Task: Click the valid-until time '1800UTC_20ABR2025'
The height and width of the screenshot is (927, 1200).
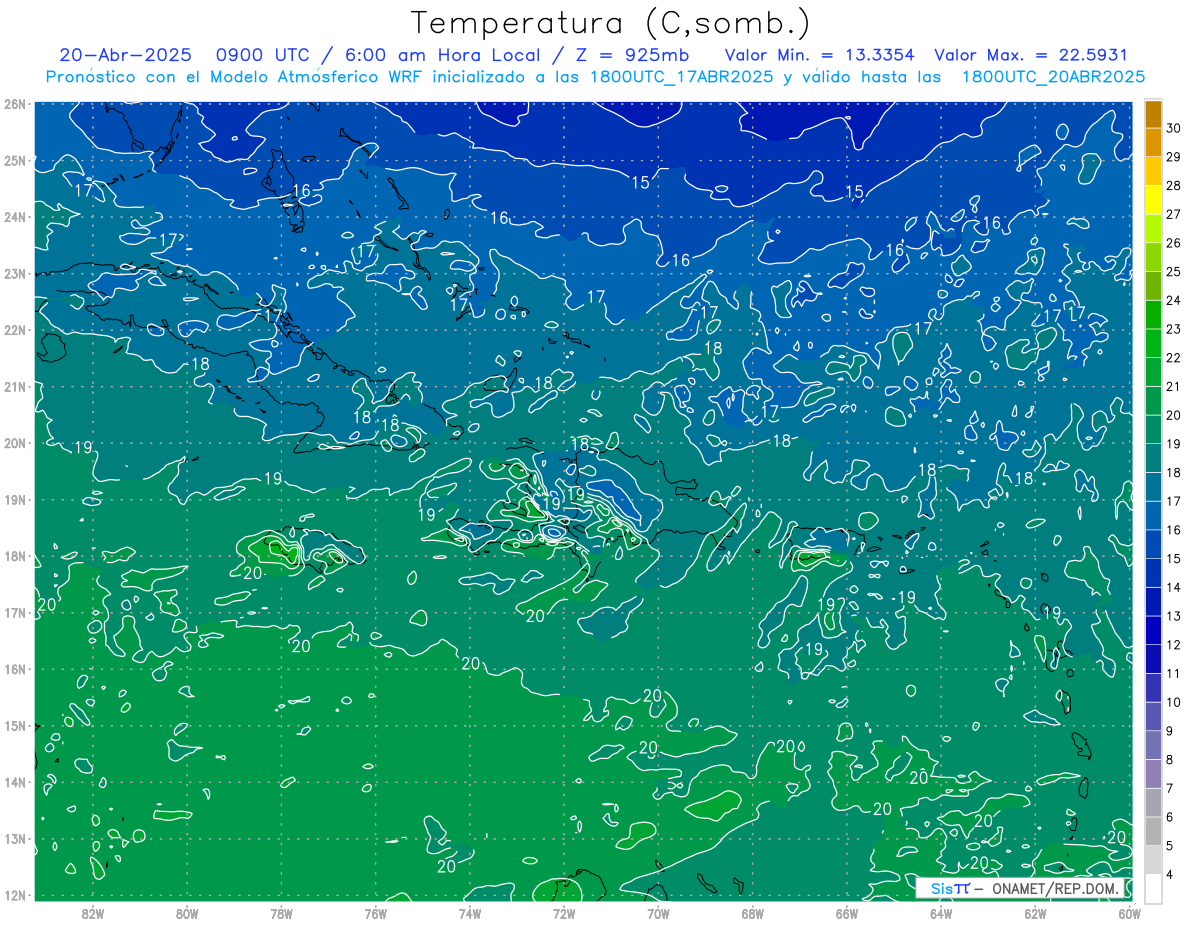Action: tap(1053, 77)
